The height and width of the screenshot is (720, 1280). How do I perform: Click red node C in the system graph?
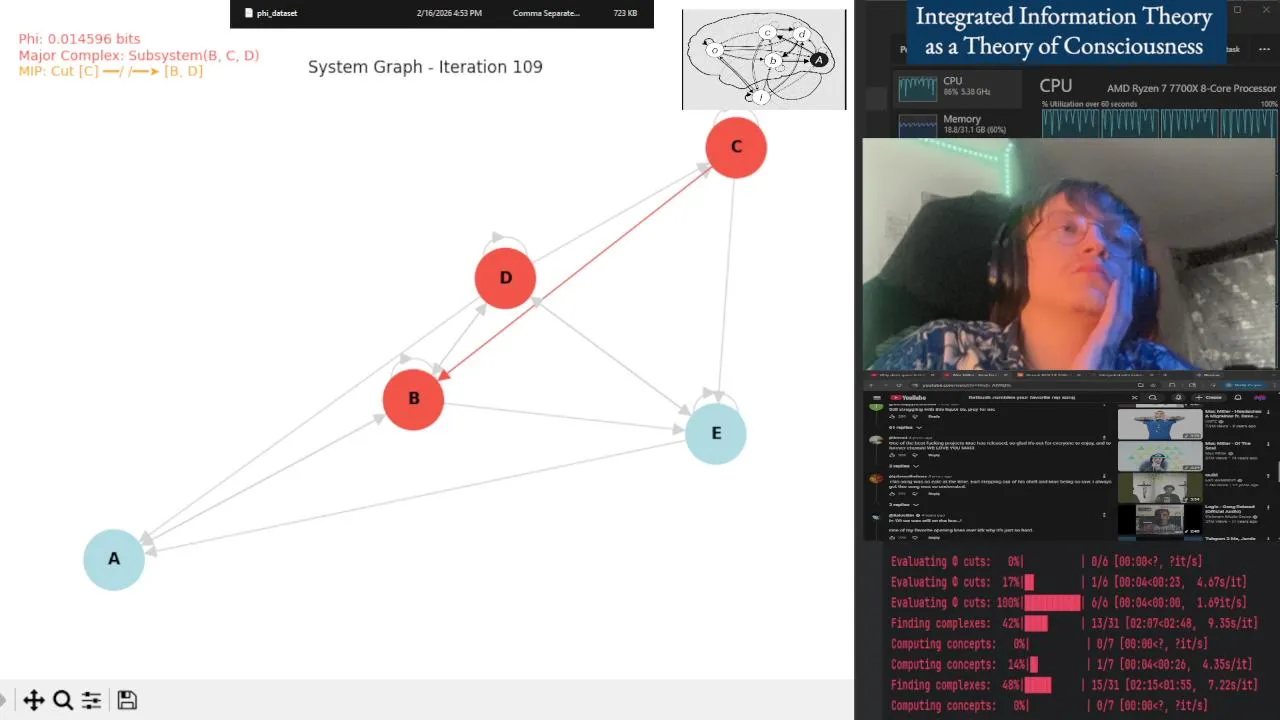tap(736, 147)
